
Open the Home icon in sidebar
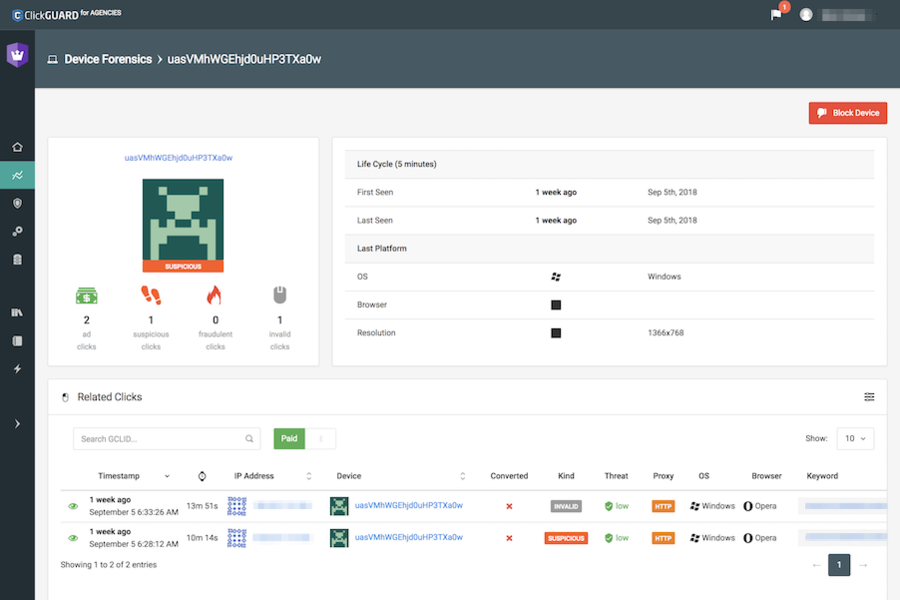coord(17,147)
